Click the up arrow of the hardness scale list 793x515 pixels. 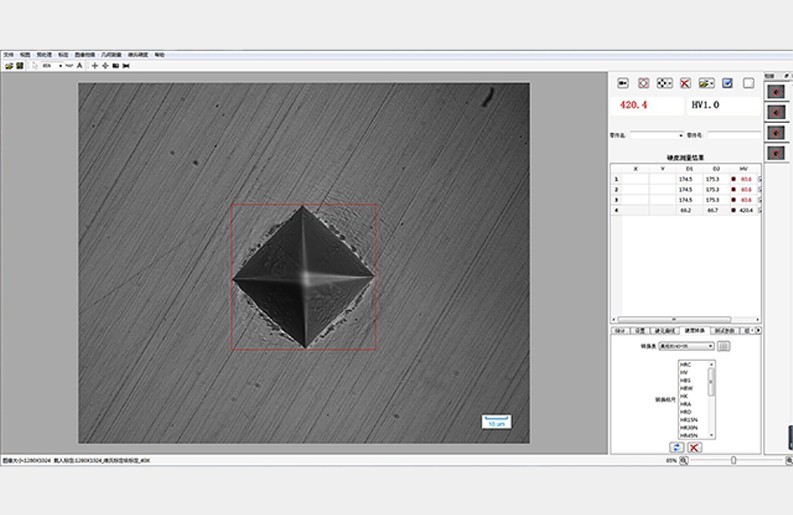coord(712,364)
